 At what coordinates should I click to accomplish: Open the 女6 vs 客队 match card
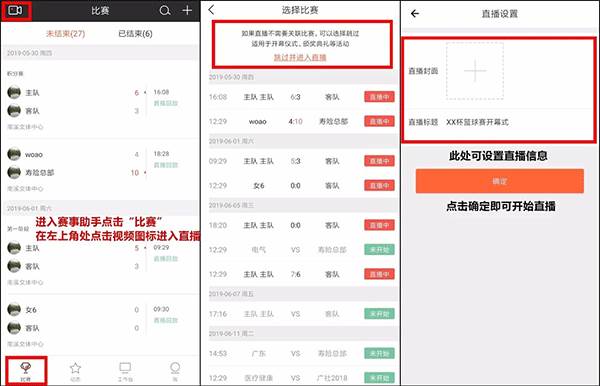click(99, 325)
